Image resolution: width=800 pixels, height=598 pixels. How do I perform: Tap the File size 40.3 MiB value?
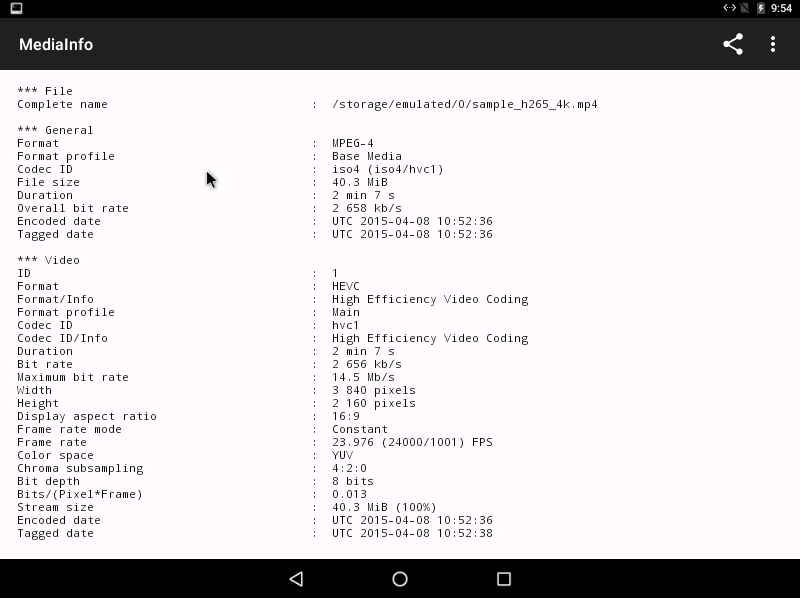[359, 182]
